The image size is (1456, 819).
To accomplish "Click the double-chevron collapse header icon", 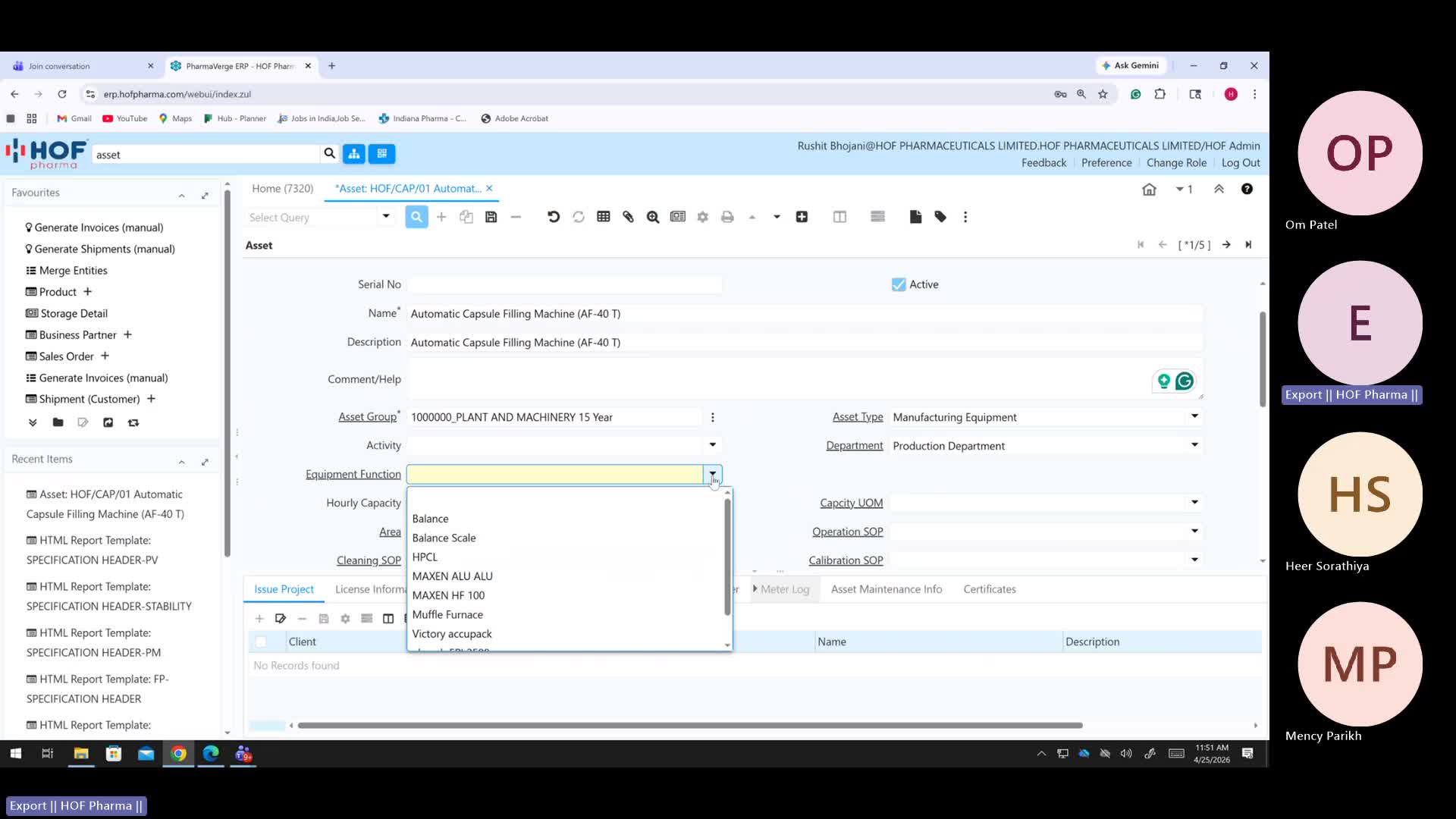I will point(1219,189).
